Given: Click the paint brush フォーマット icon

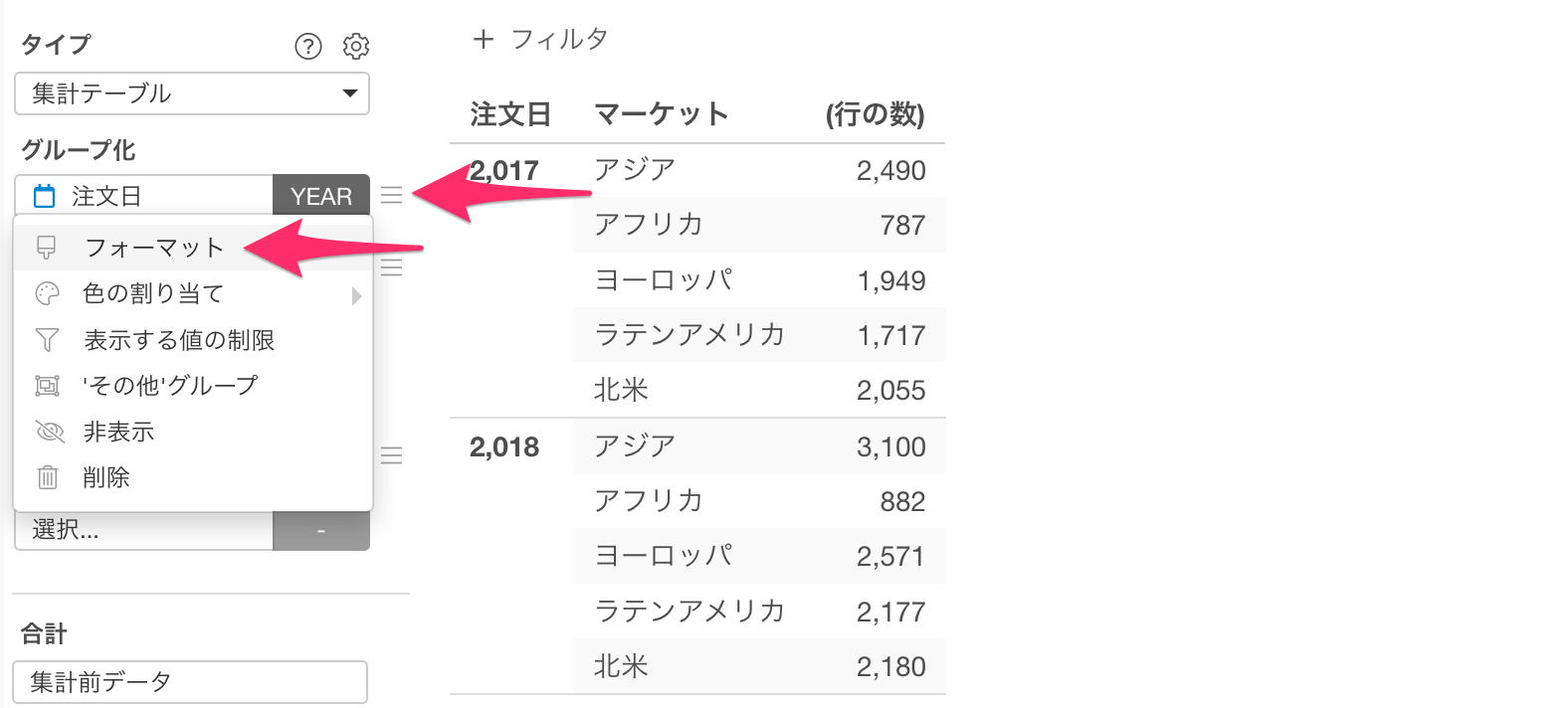Looking at the screenshot, I should pyautogui.click(x=47, y=248).
